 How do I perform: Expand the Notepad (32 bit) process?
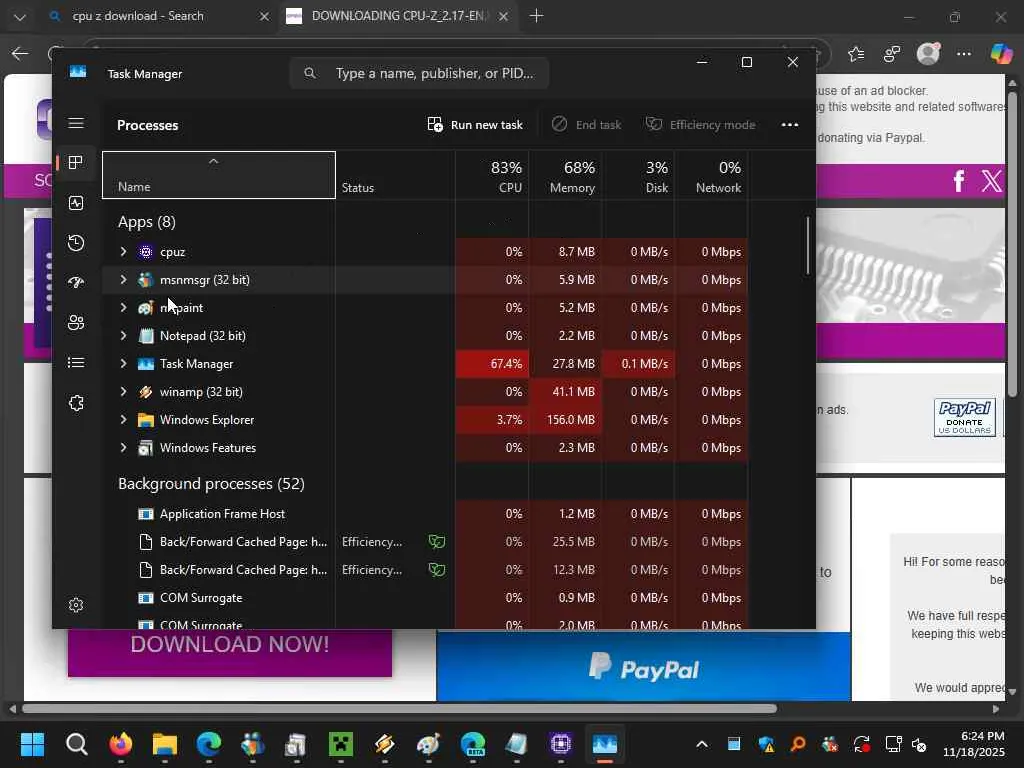click(x=123, y=336)
